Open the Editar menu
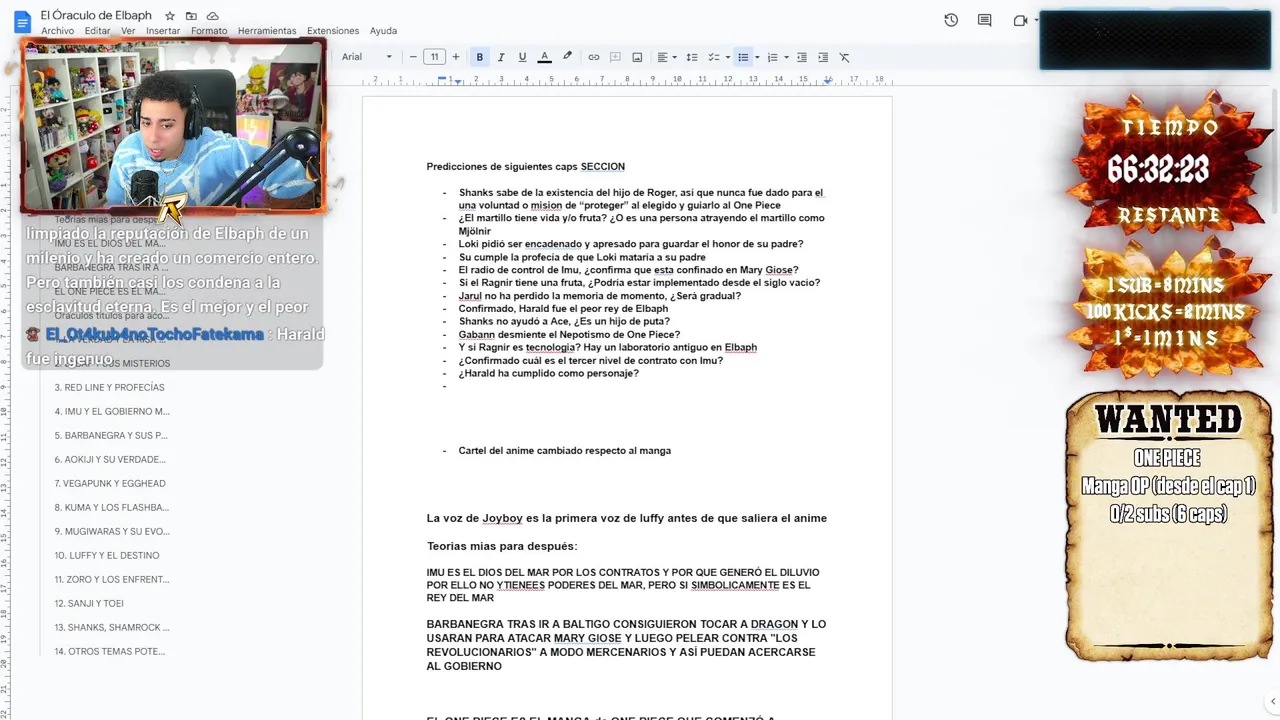Viewport: 1280px width, 720px height. [98, 31]
